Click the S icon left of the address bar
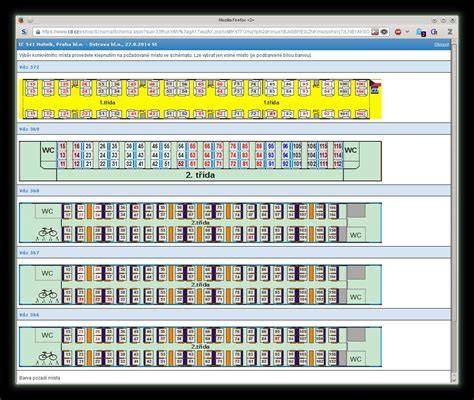The width and height of the screenshot is (474, 400). tap(24, 32)
